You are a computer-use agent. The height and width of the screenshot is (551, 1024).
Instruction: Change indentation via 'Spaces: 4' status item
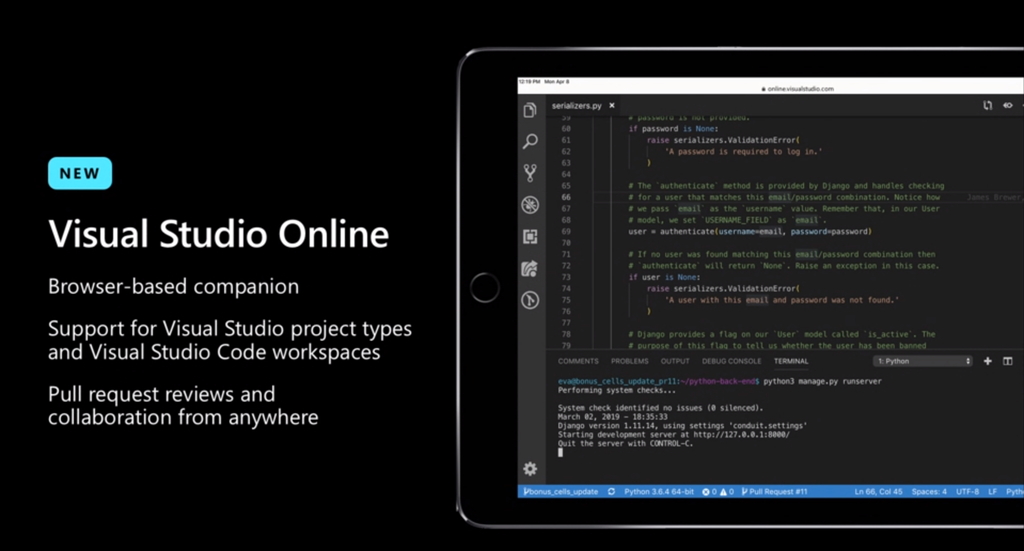point(929,492)
